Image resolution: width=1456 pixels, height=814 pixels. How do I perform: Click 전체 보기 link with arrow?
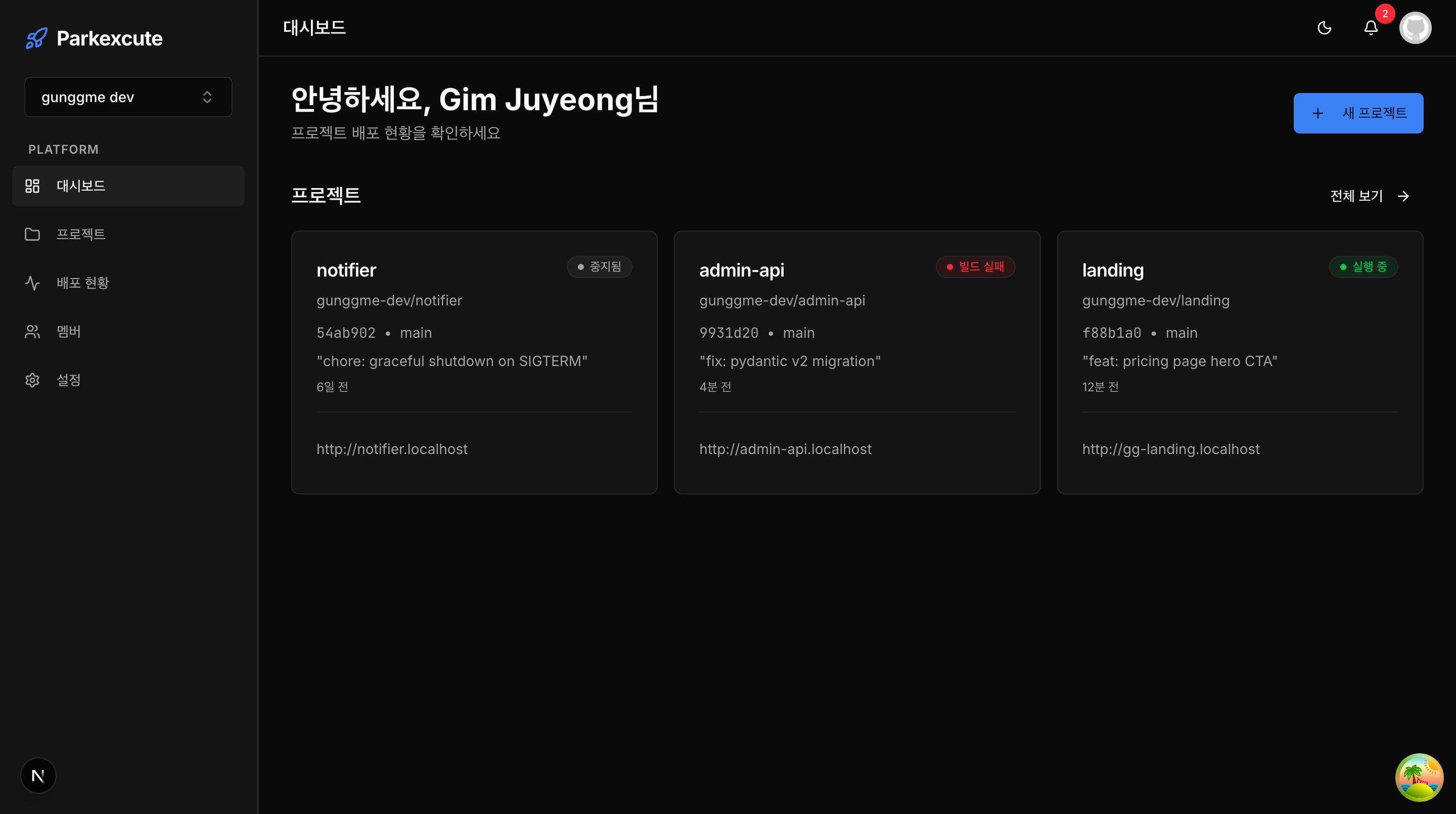coord(1369,196)
